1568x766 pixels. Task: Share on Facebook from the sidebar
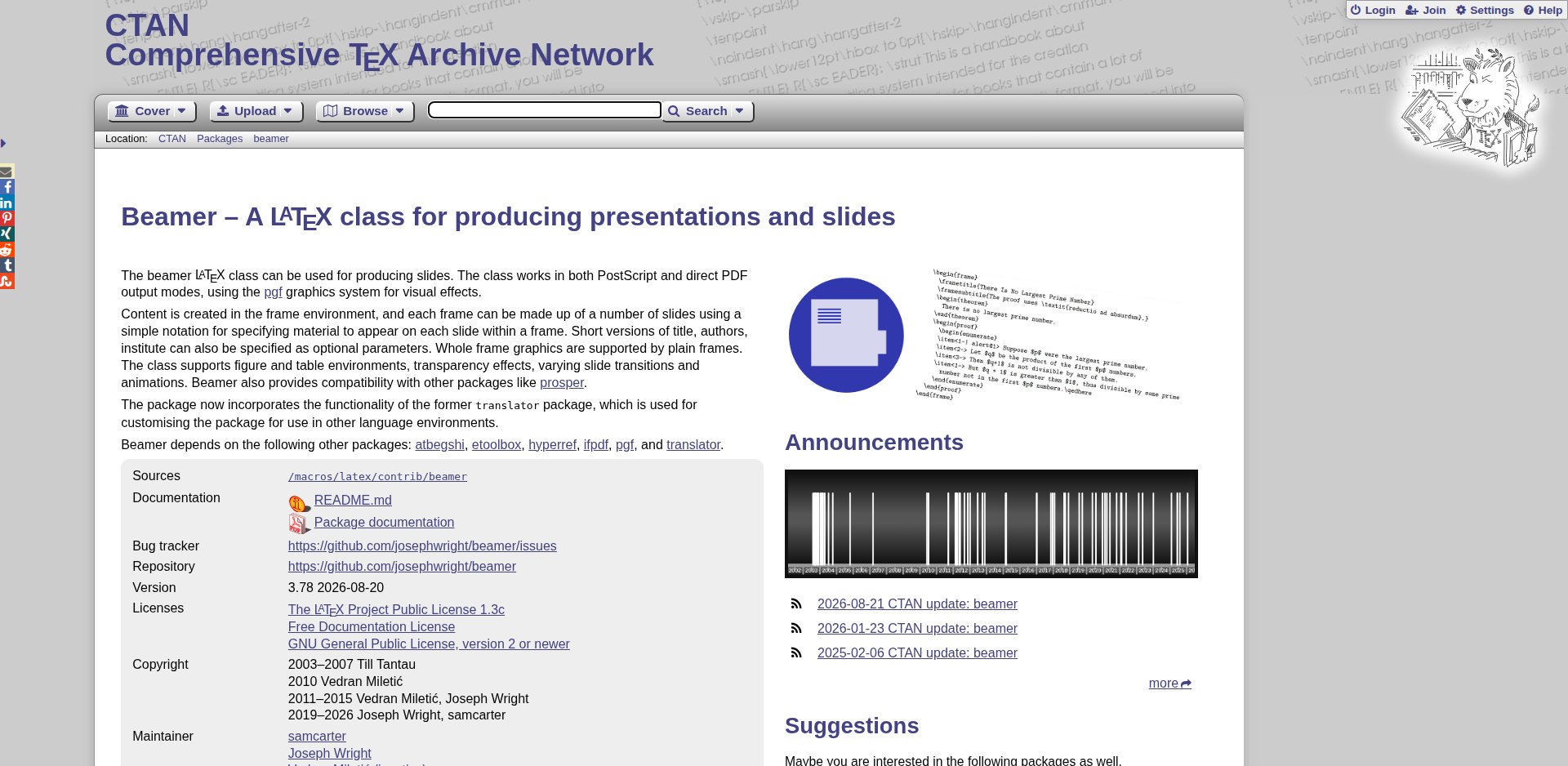(7, 187)
